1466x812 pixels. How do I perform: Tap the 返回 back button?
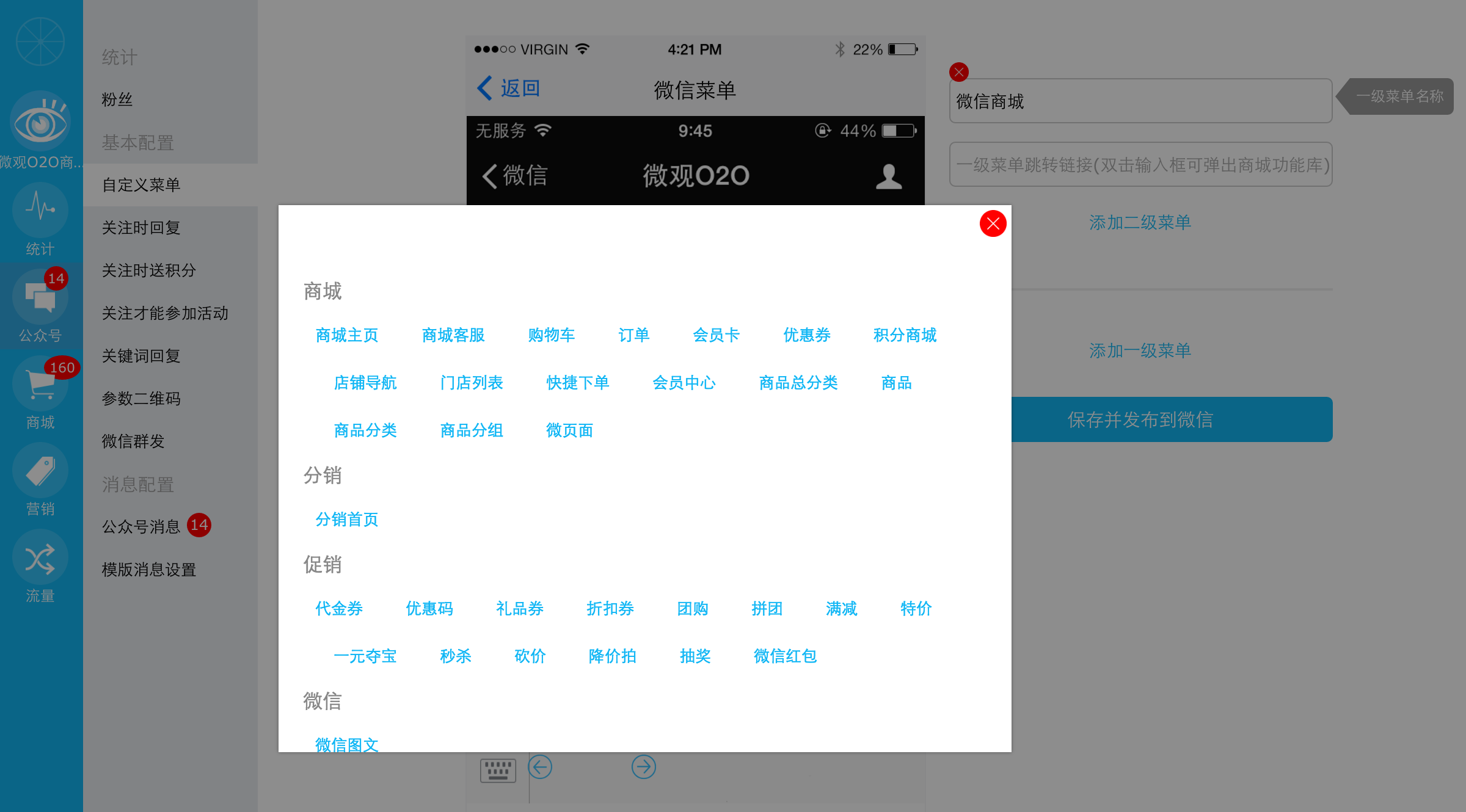[x=508, y=89]
